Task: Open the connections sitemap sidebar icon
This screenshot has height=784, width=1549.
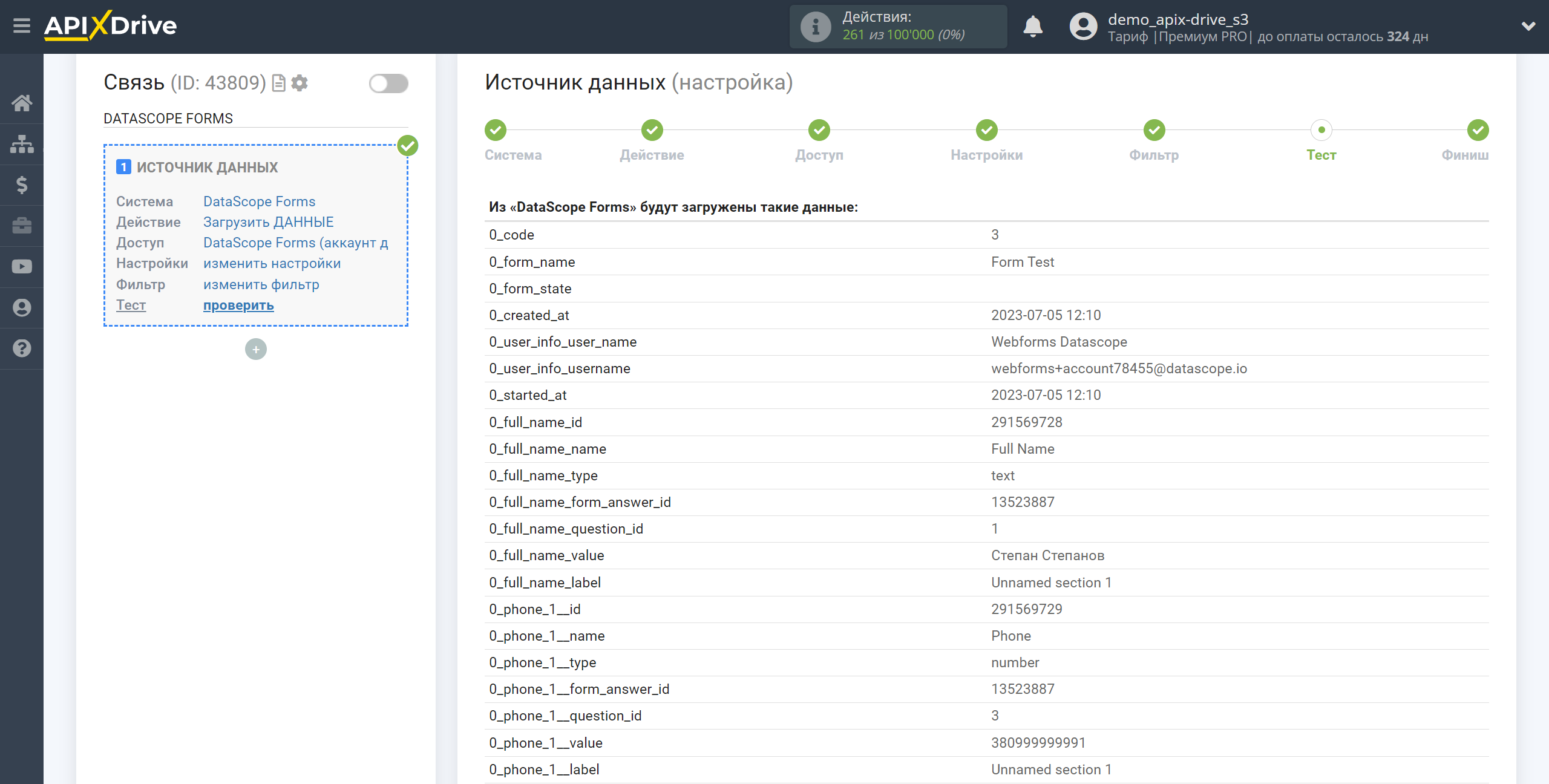Action: [22, 144]
